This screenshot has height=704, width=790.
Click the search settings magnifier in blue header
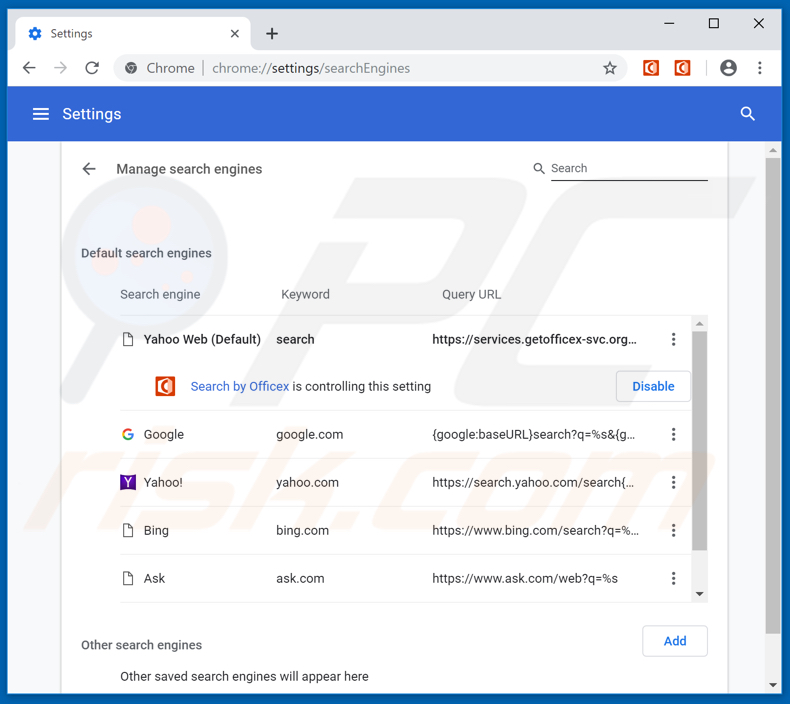(x=748, y=114)
